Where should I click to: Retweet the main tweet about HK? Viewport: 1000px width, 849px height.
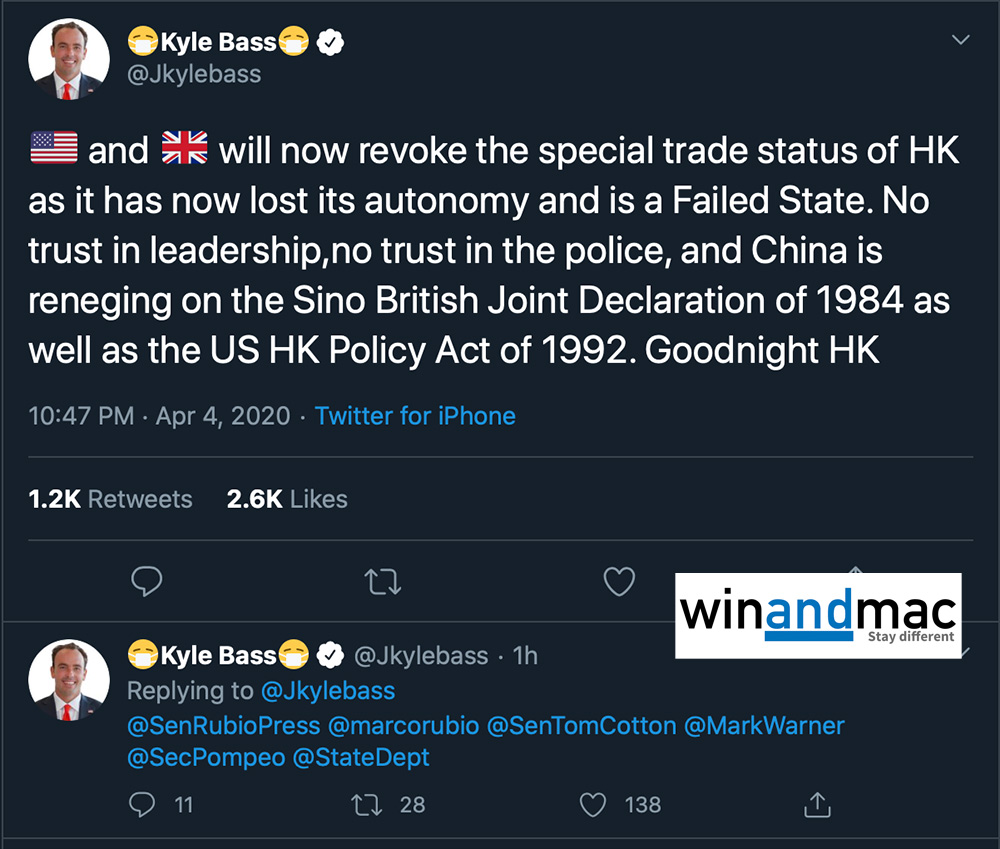pos(382,581)
